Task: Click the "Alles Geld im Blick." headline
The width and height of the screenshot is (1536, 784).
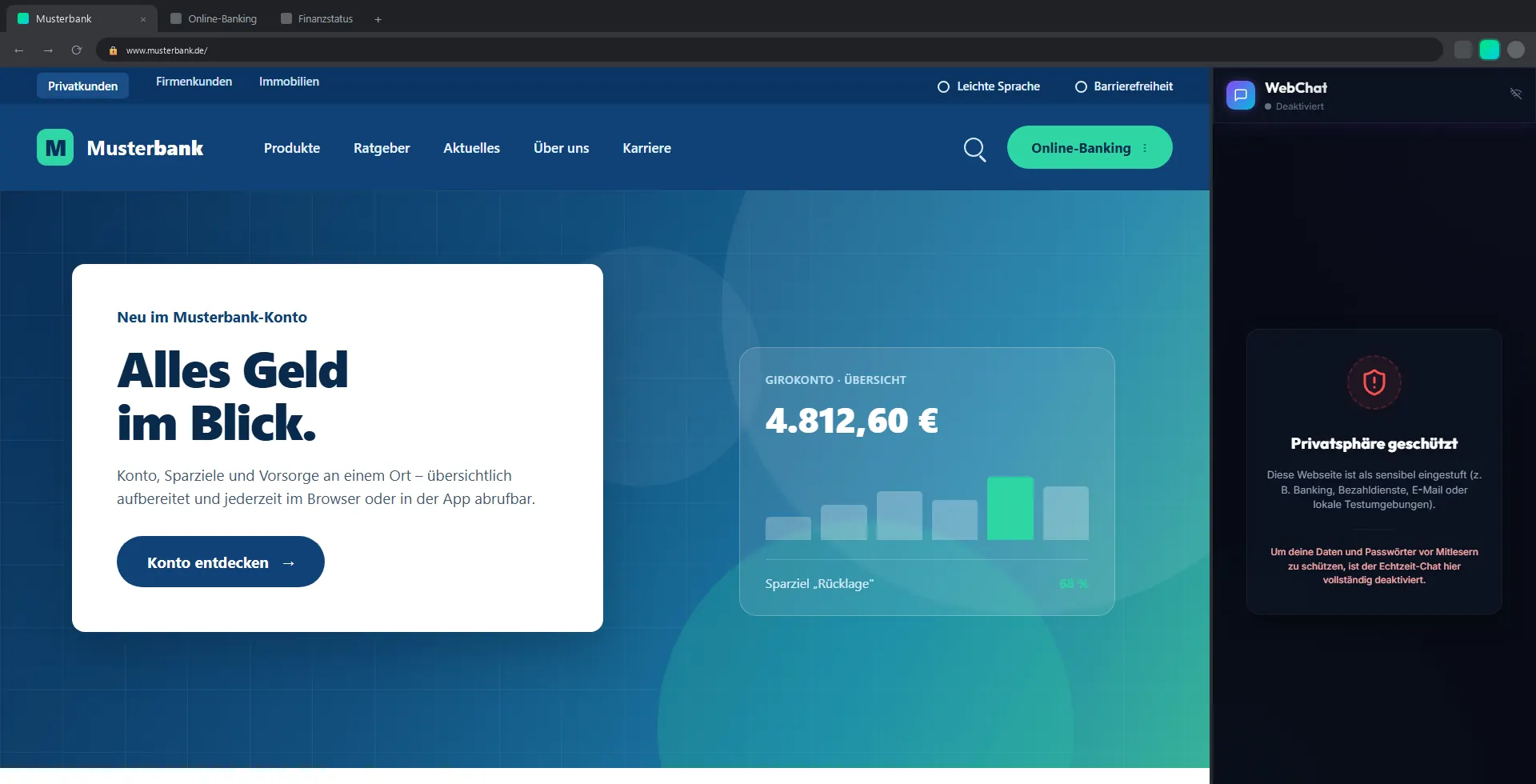Action: (x=233, y=396)
